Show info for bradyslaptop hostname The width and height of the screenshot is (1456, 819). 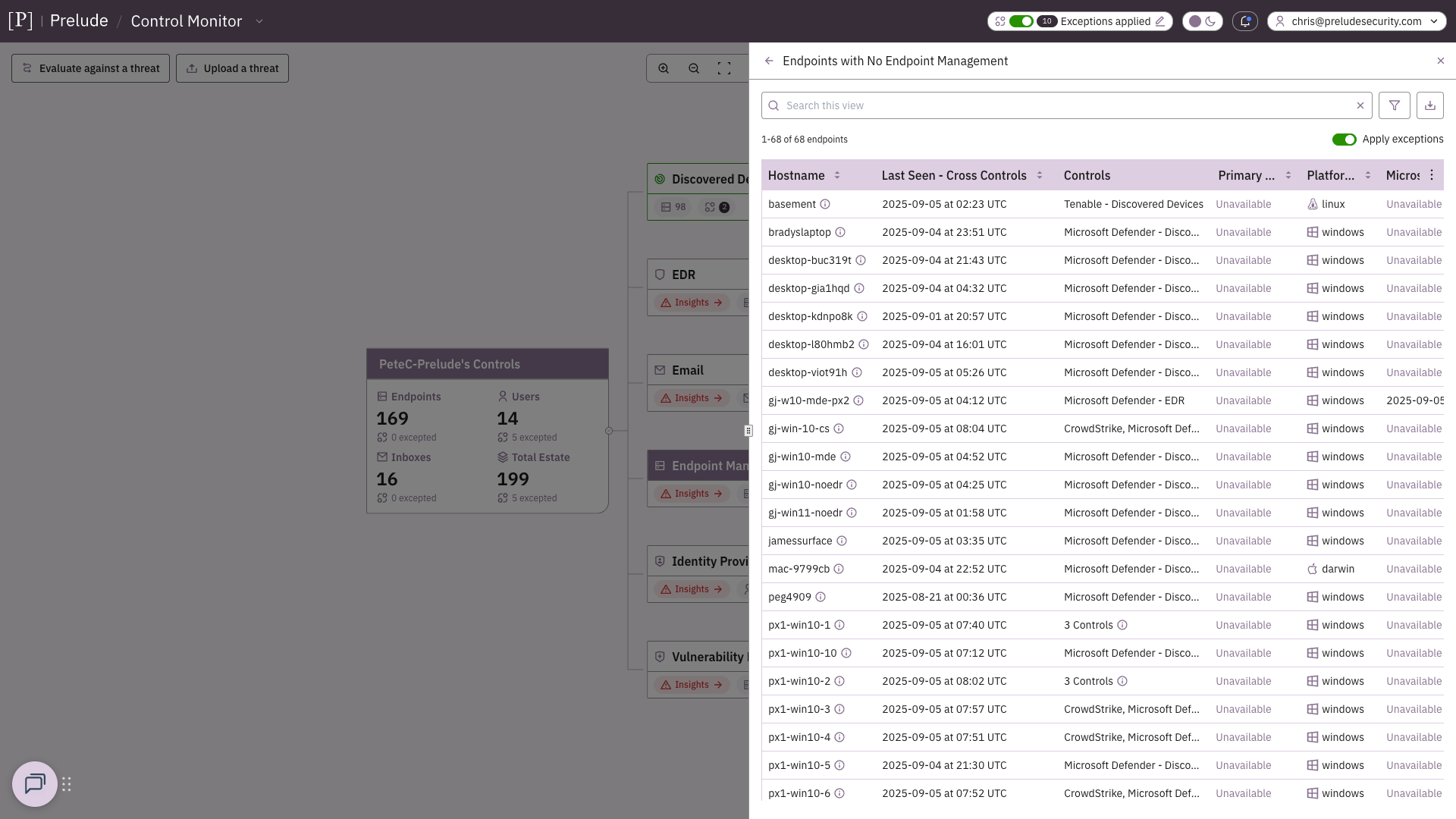coord(840,232)
